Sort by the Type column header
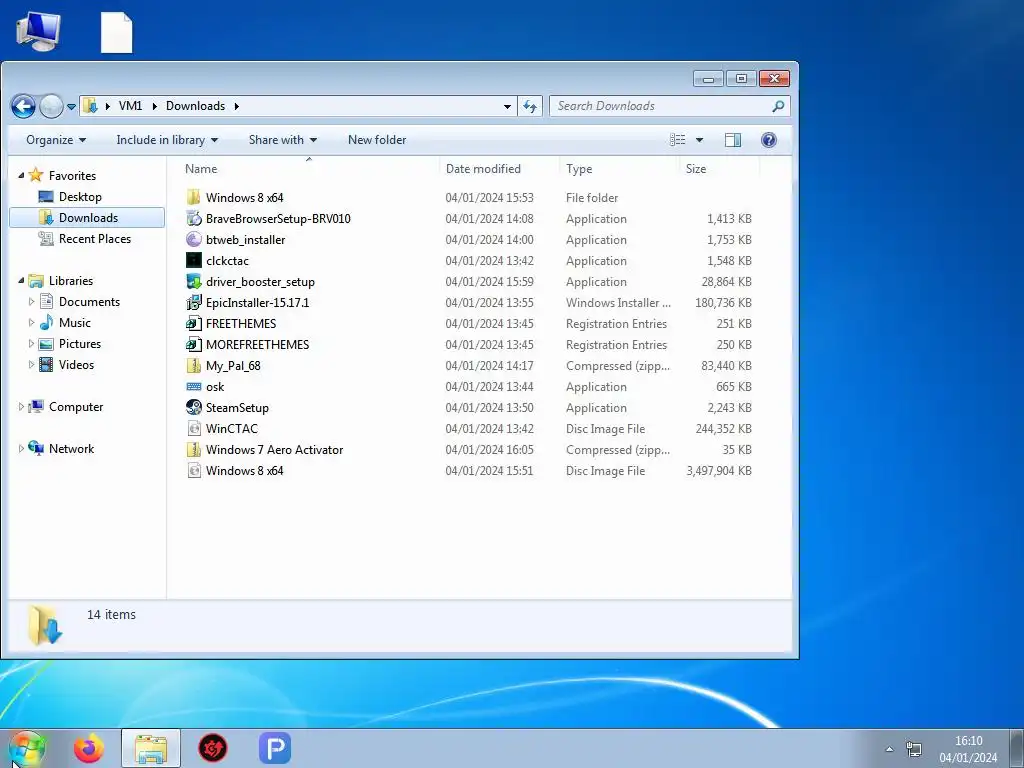Viewport: 1024px width, 768px height. (x=619, y=168)
